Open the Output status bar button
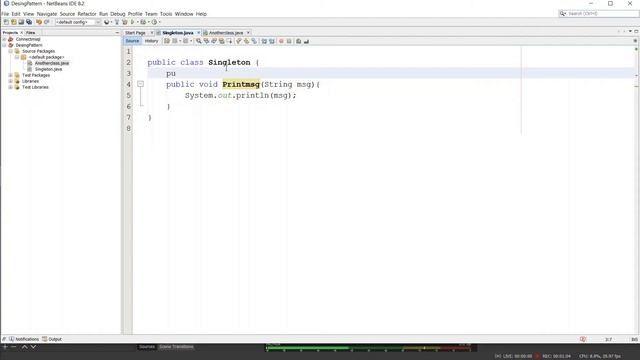Viewport: 640px width, 360px height. pyautogui.click(x=52, y=339)
